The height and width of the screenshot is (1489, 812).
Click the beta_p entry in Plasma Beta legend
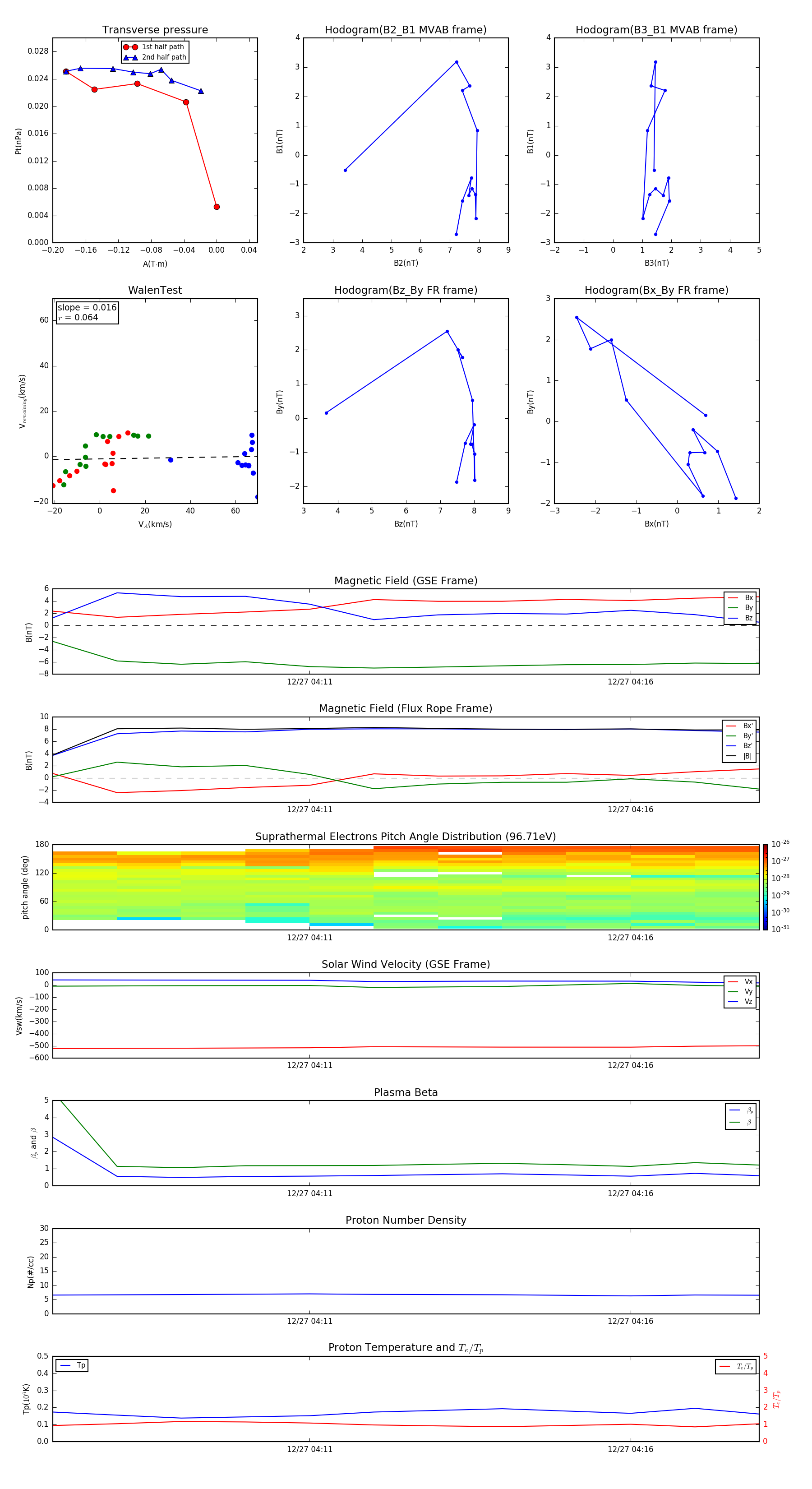[741, 1110]
